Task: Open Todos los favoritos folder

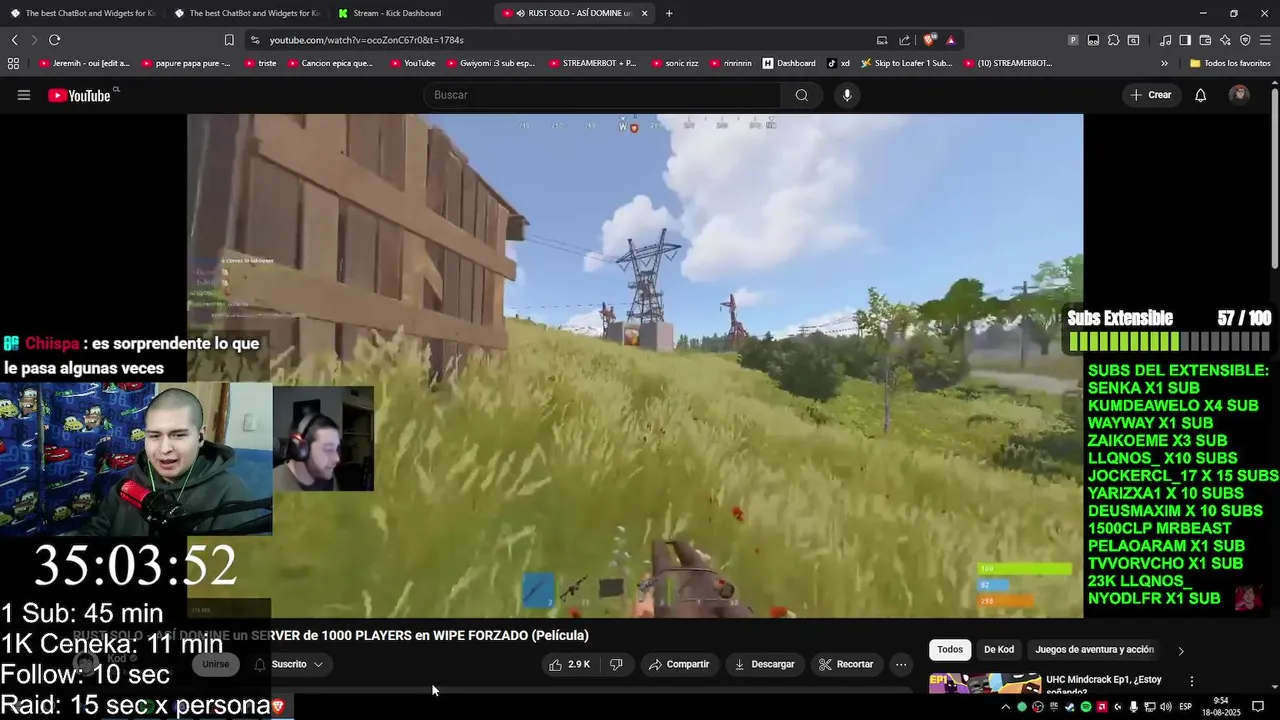Action: 1230,63
